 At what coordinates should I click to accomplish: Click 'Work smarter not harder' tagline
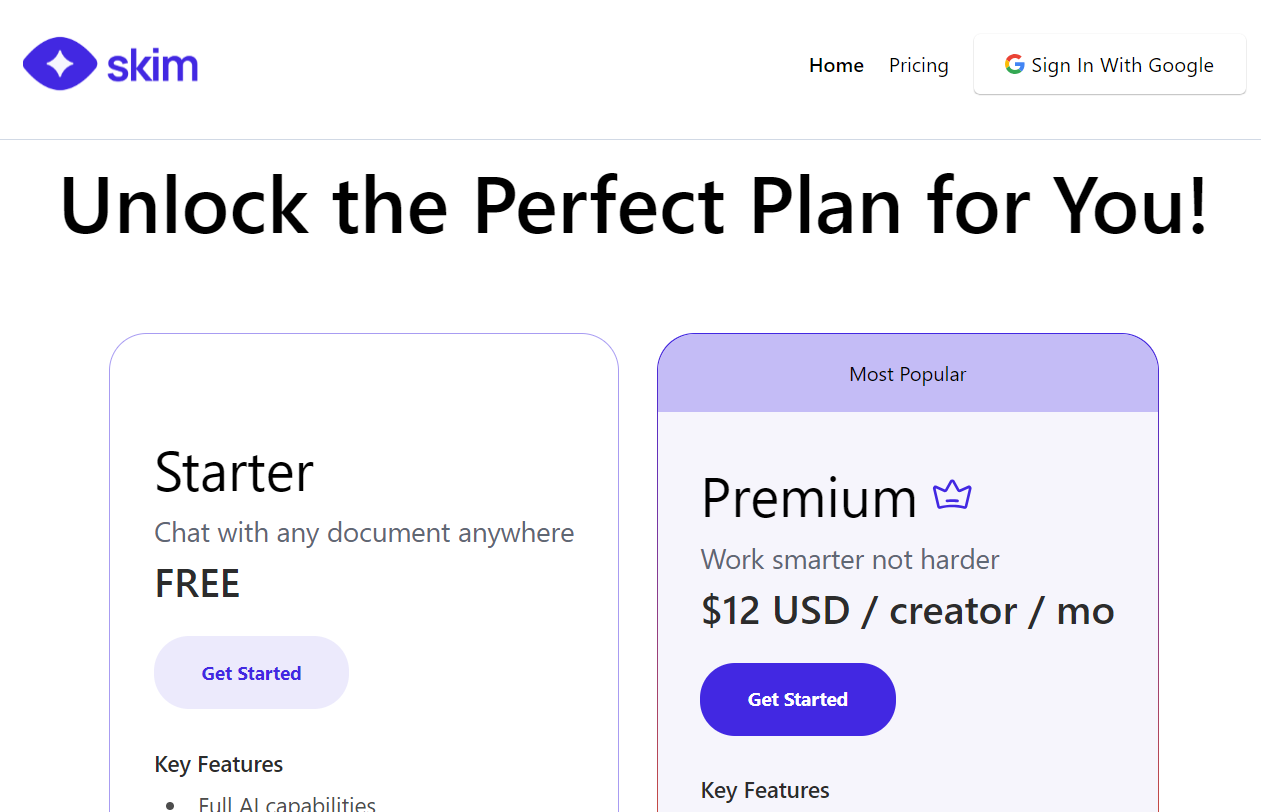tap(849, 559)
